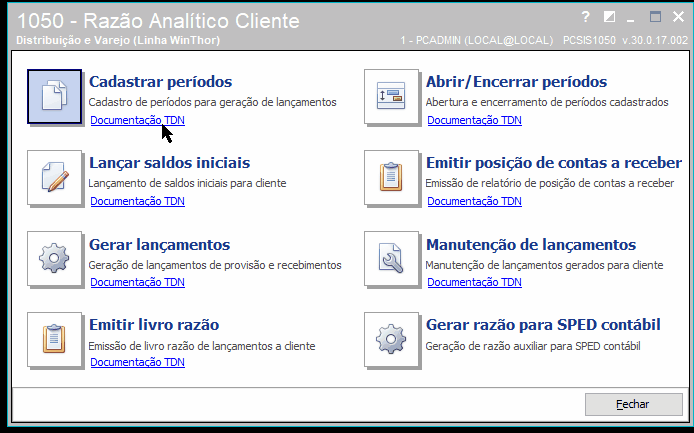Open Documentação TDN under Emitir posição de contas
Image resolution: width=694 pixels, height=433 pixels.
(474, 201)
